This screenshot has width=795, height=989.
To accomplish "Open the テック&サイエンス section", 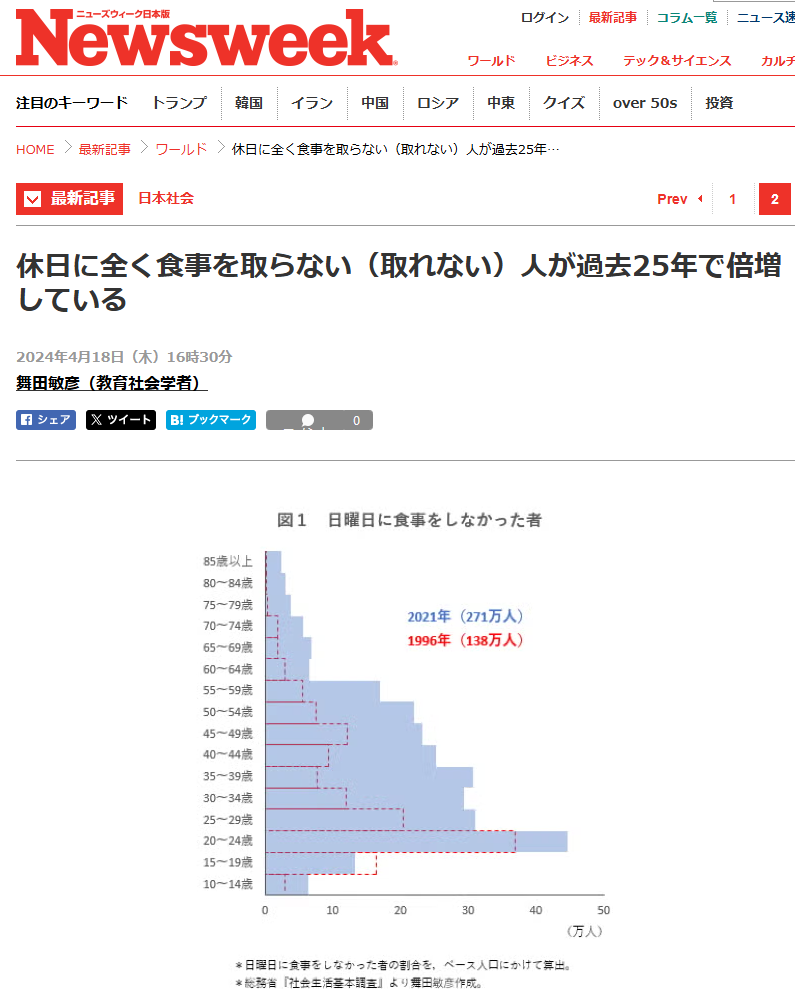I will coord(677,61).
